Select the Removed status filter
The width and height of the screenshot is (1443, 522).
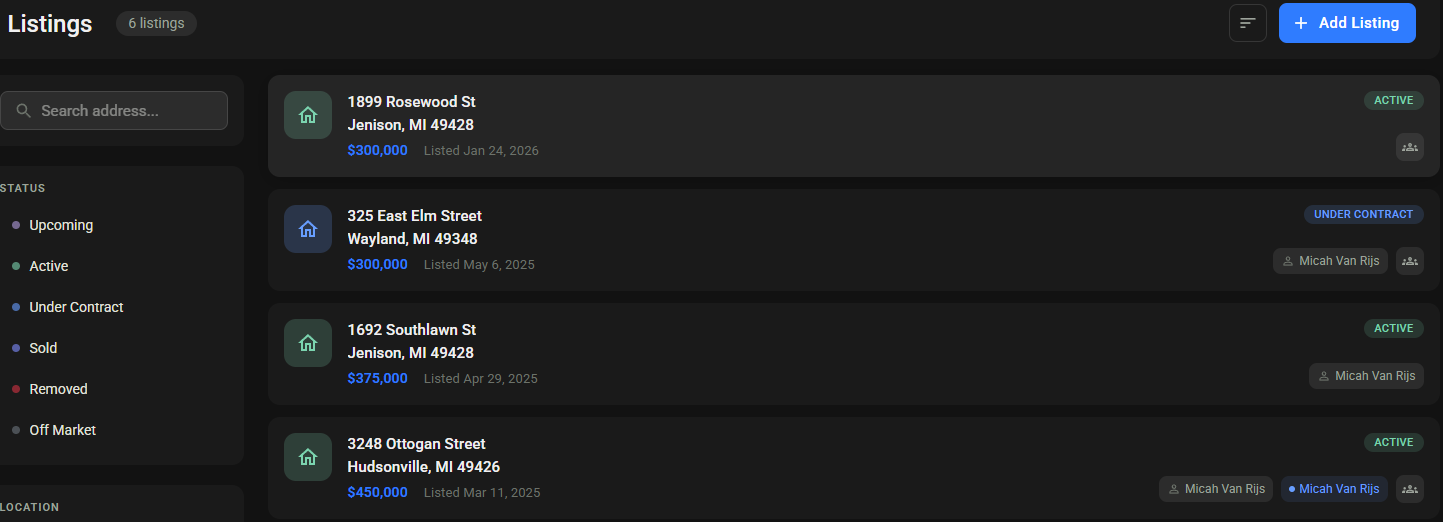(x=58, y=389)
